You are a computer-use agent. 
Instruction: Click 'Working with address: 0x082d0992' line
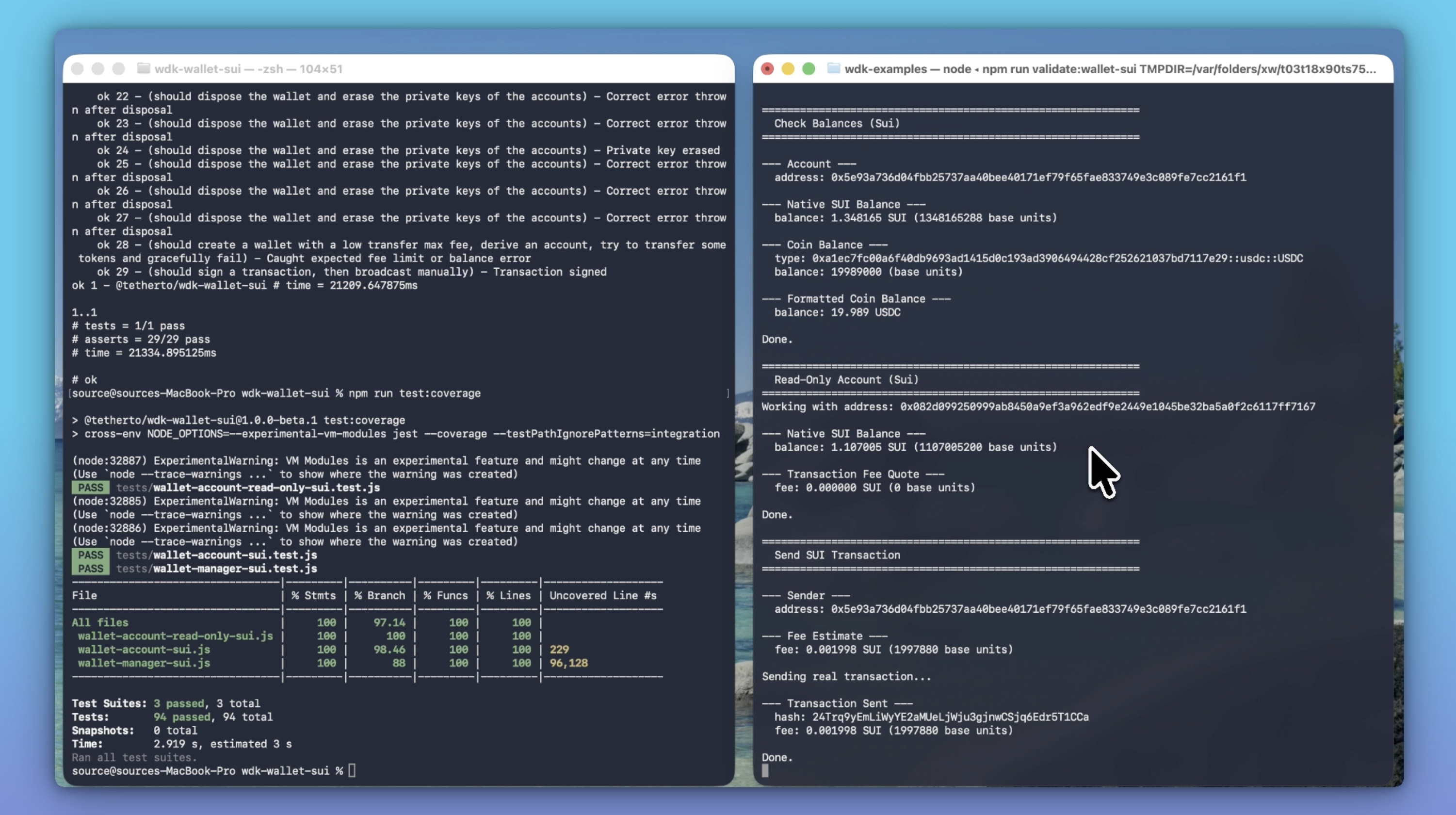tap(1038, 407)
